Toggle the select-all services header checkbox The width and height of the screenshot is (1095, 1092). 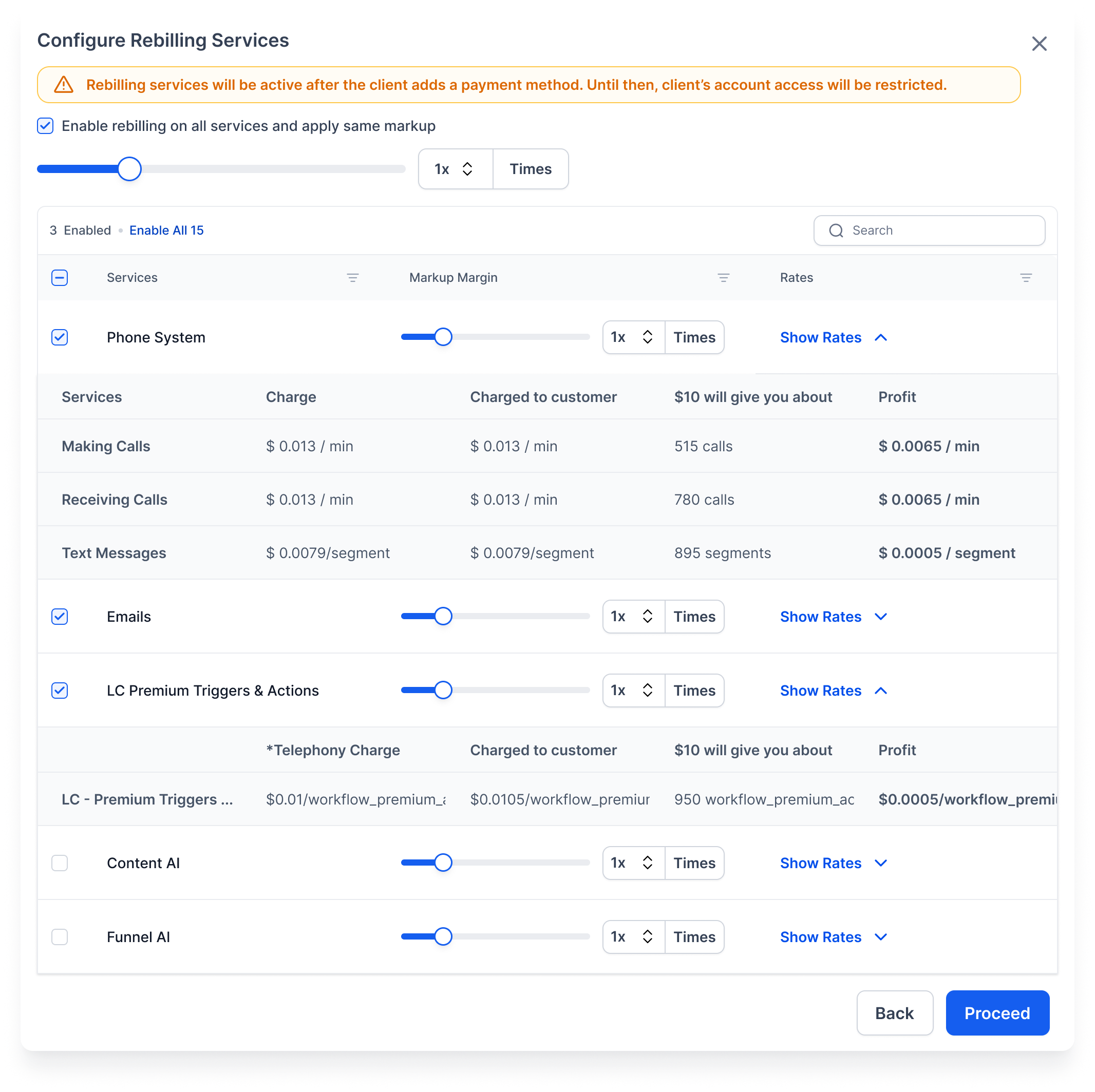click(60, 278)
